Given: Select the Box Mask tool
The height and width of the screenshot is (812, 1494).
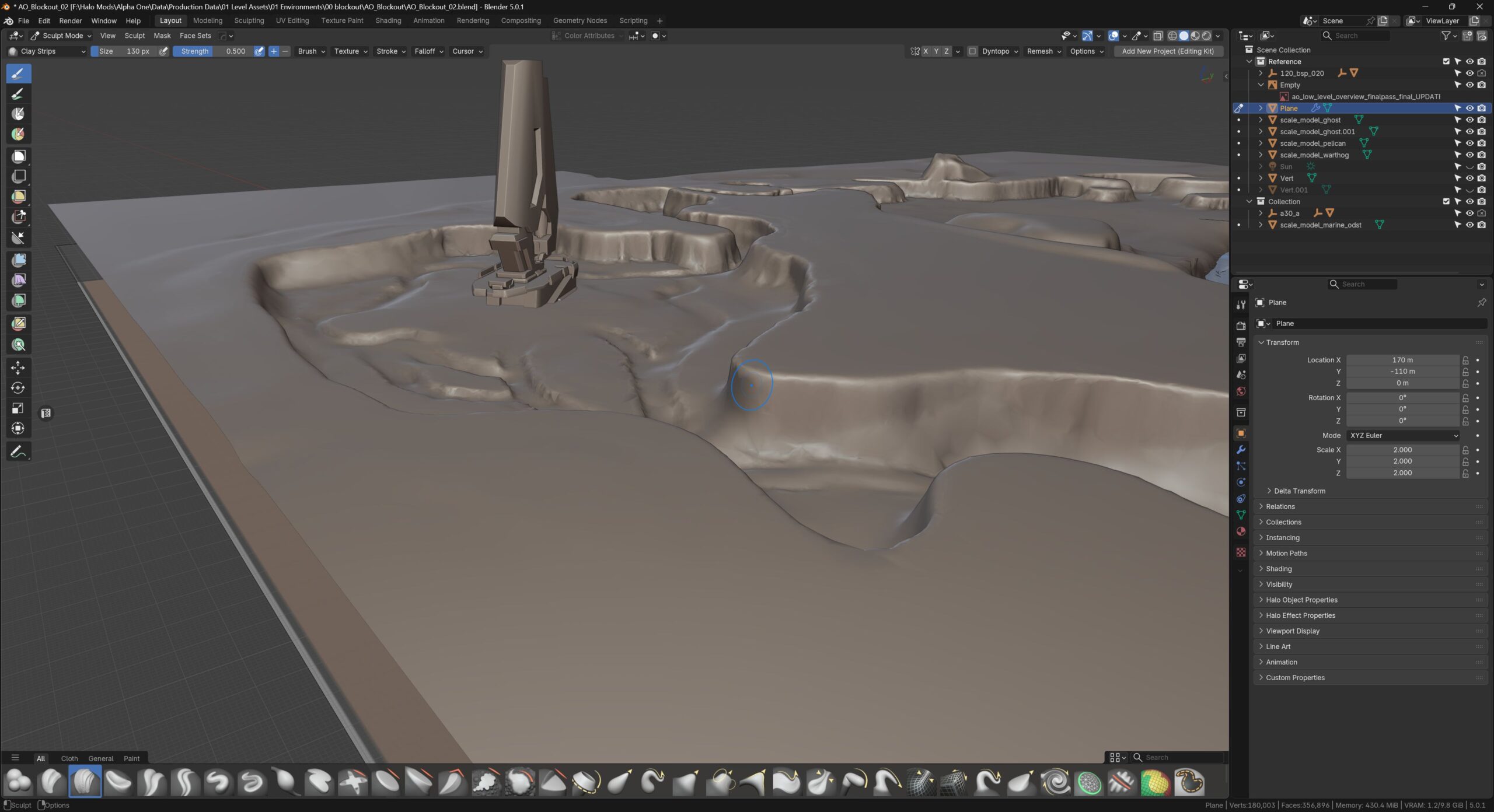Looking at the screenshot, I should (19, 156).
